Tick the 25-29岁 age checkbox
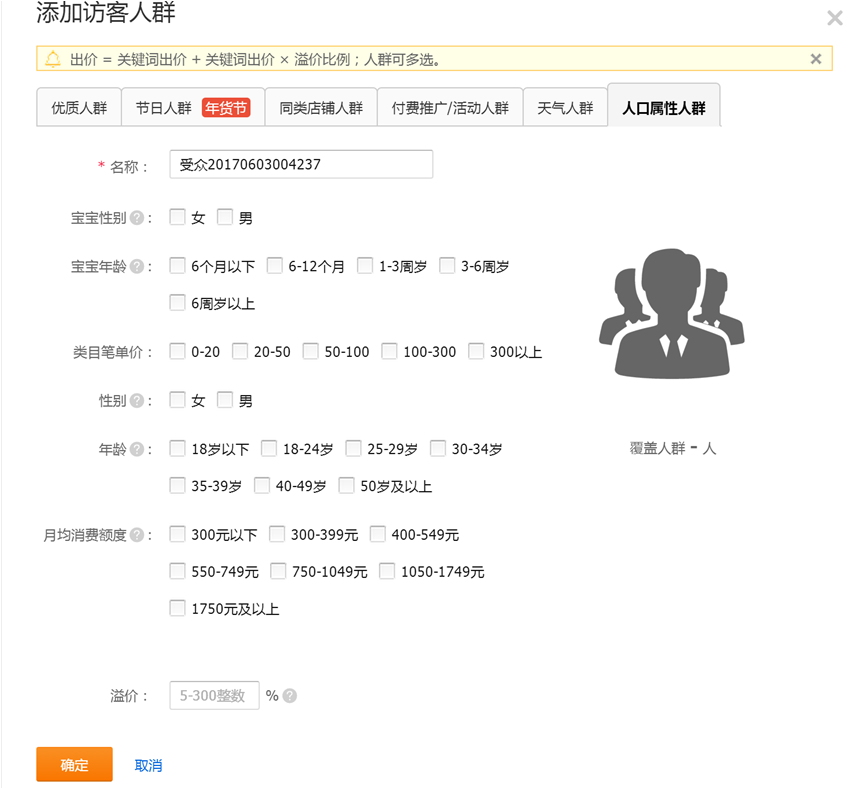The image size is (868, 789). click(354, 449)
